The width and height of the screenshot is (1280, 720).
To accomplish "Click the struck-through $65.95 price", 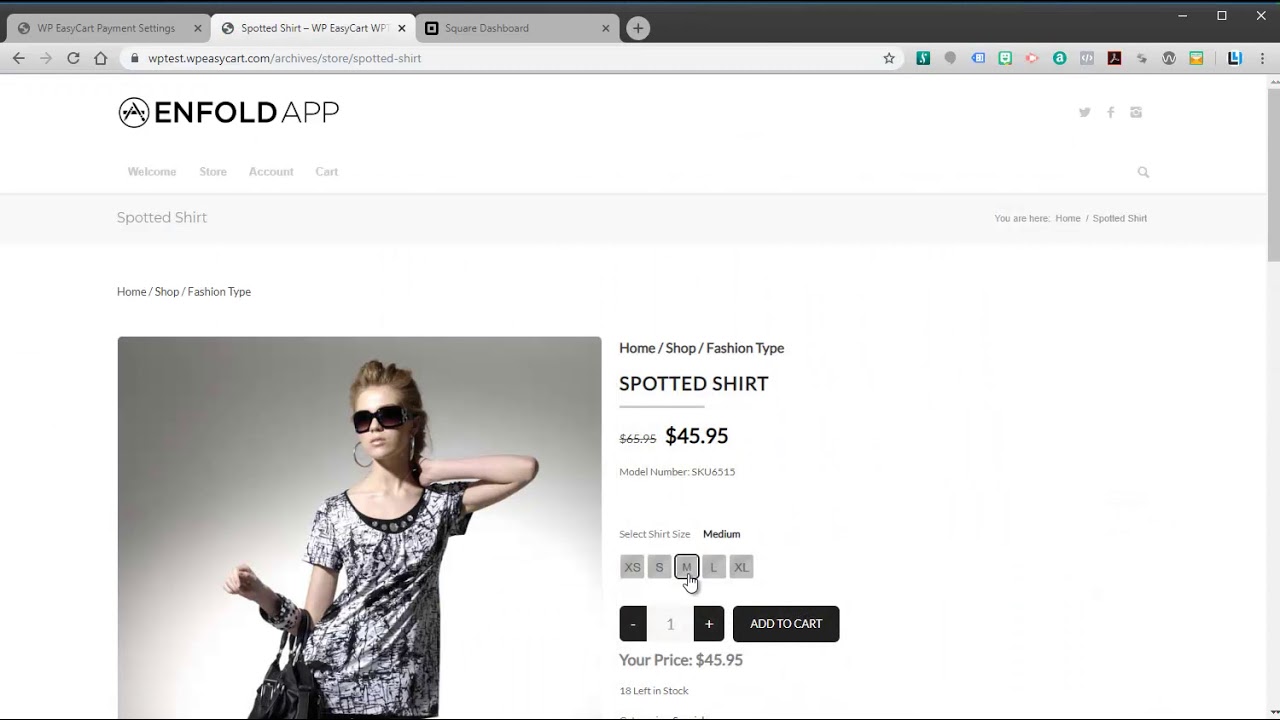I will [x=638, y=439].
